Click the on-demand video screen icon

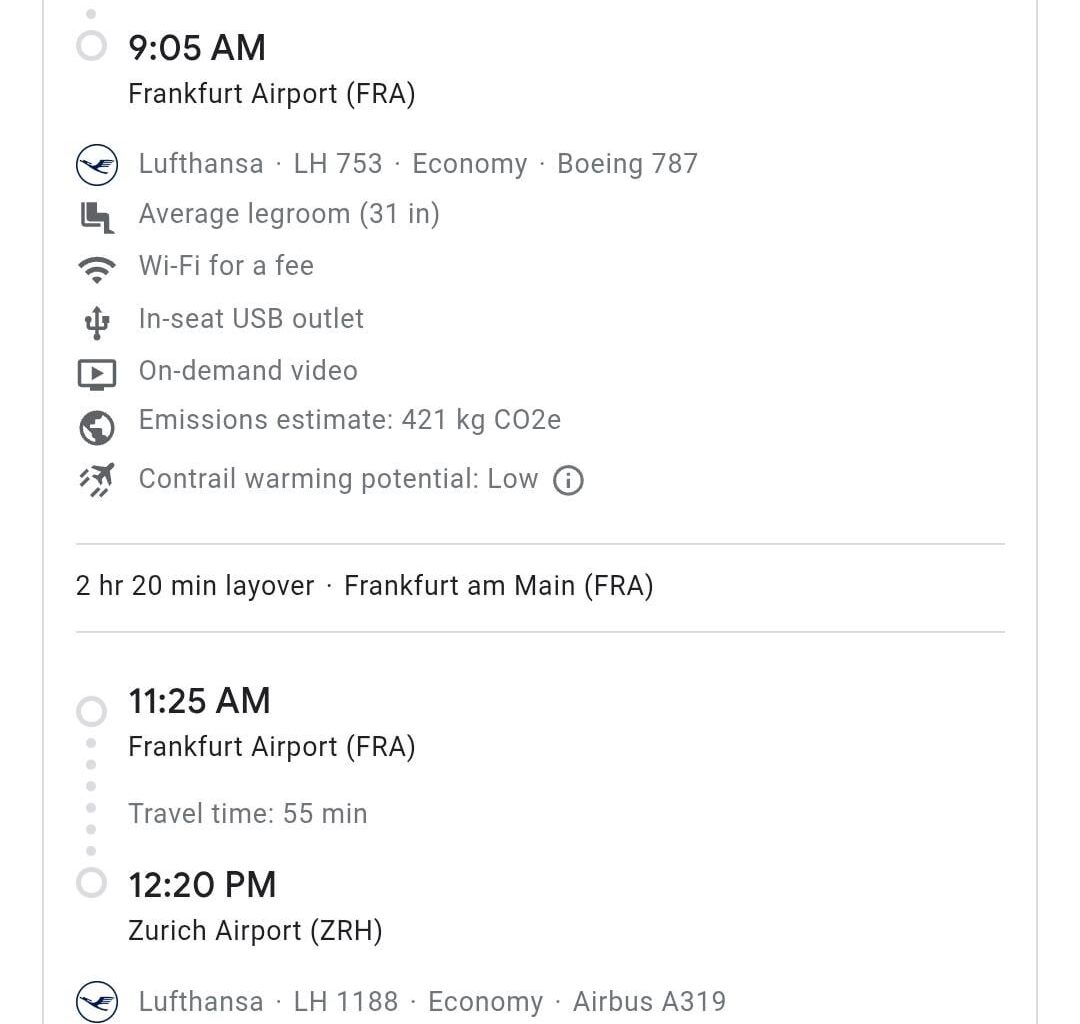(95, 371)
